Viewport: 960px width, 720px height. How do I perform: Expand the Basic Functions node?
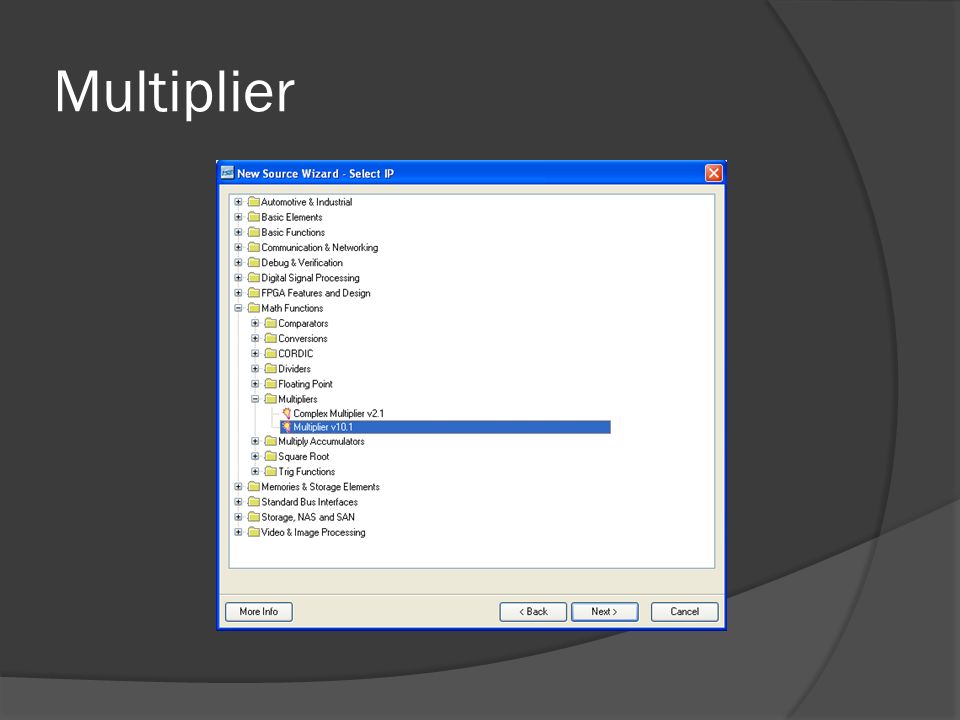(x=238, y=232)
